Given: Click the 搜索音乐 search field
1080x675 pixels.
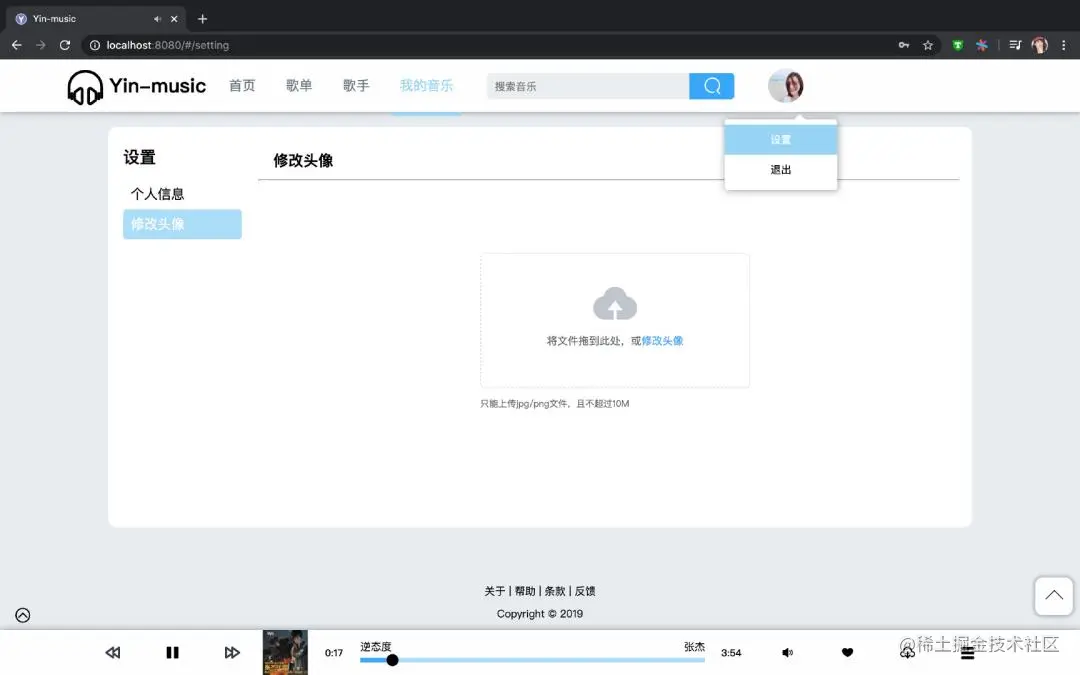Looking at the screenshot, I should [x=588, y=86].
